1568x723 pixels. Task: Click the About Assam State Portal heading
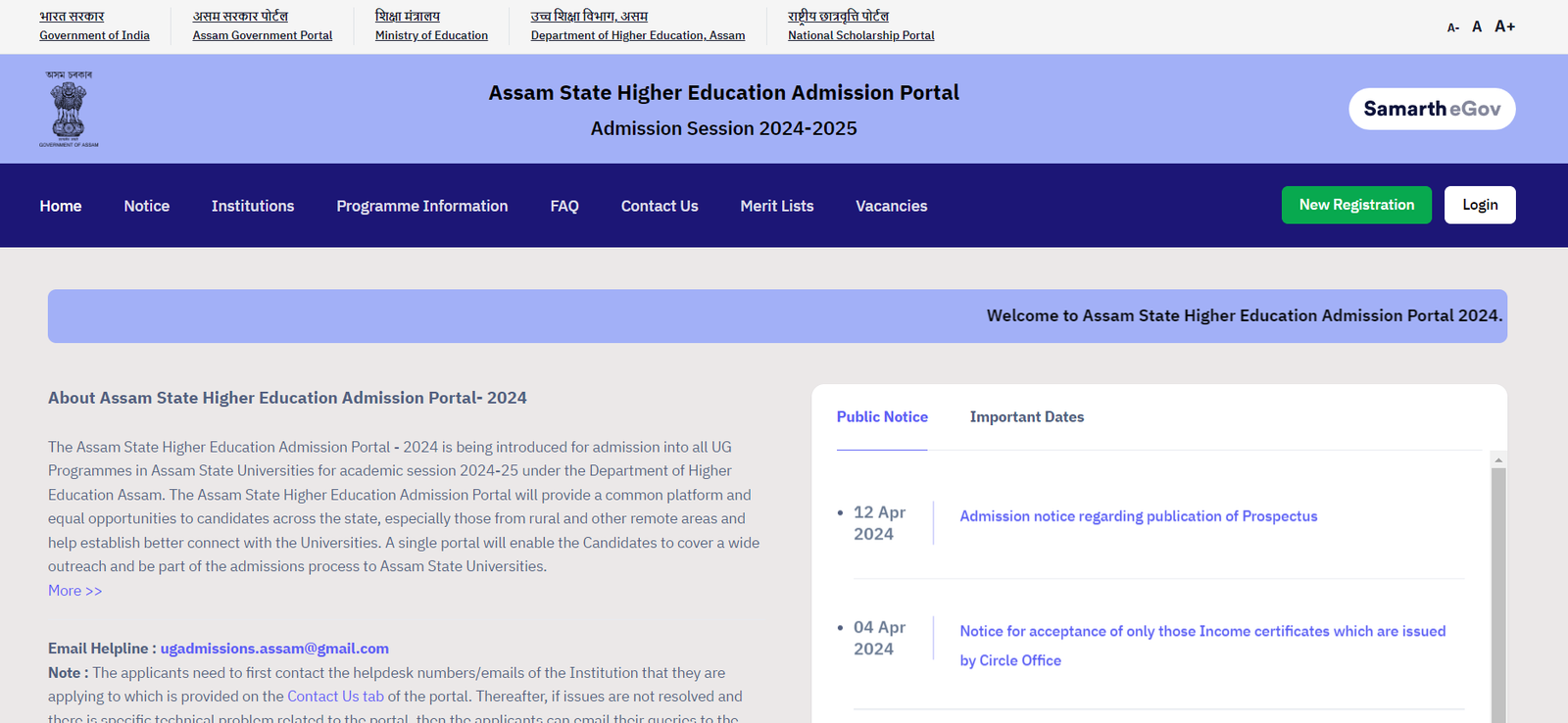(287, 398)
